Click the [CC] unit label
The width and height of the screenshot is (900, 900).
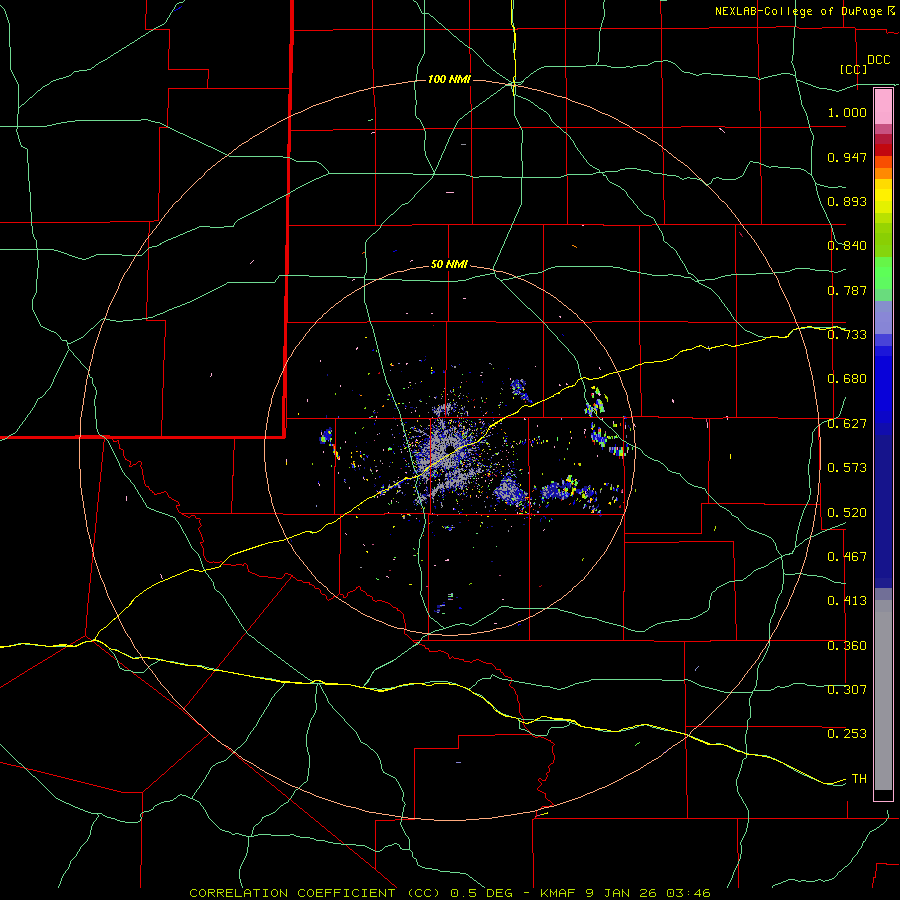[x=853, y=69]
